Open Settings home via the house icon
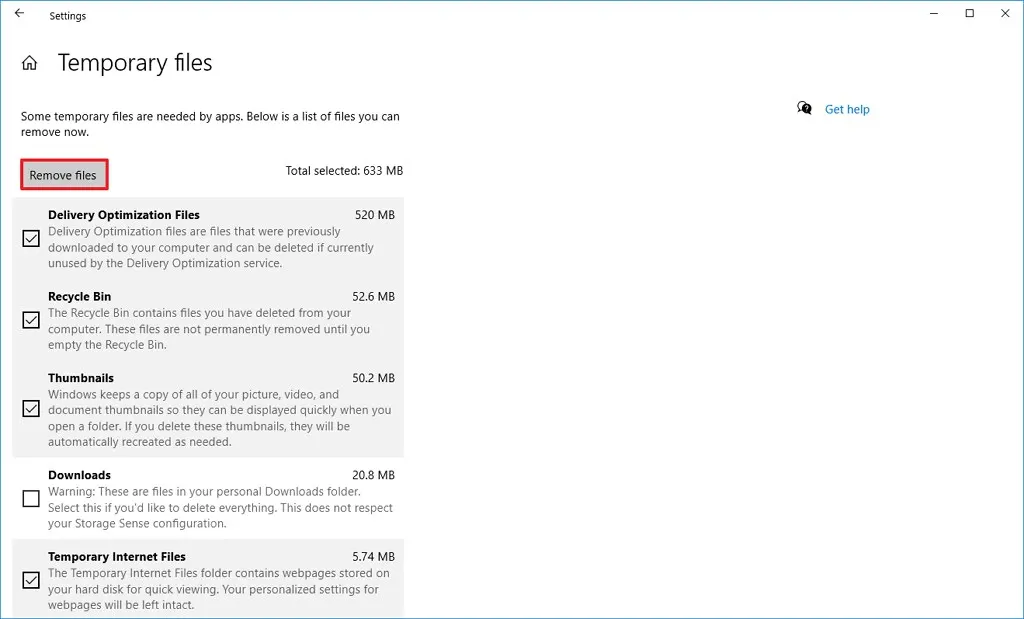The height and width of the screenshot is (619, 1024). 29,61
